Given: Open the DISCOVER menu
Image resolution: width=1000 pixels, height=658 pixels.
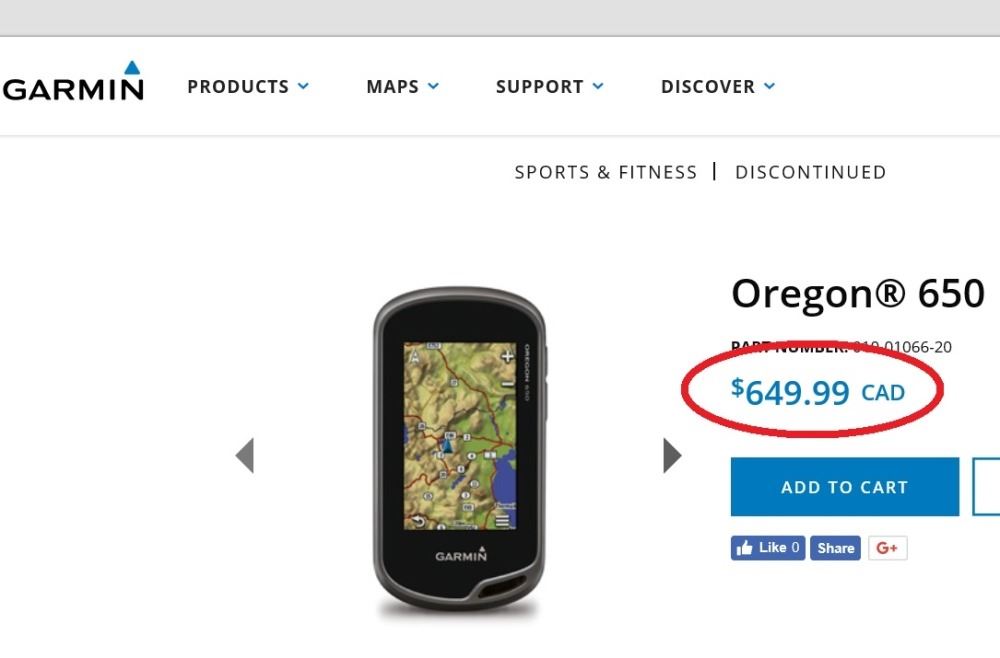Looking at the screenshot, I should (718, 87).
